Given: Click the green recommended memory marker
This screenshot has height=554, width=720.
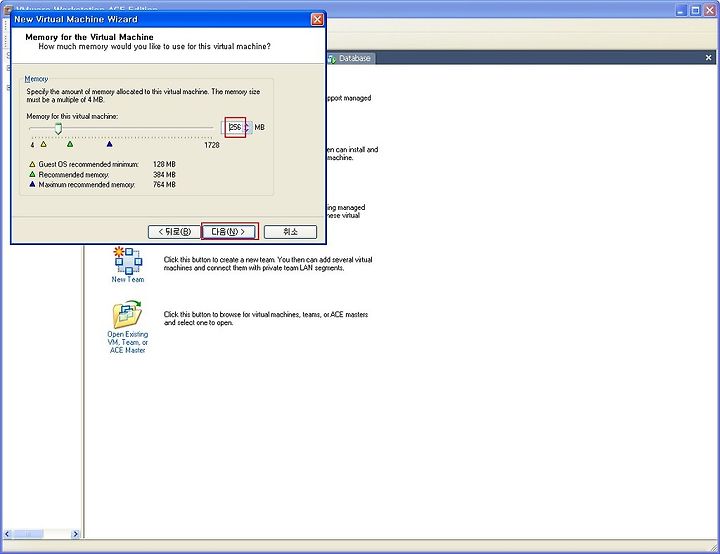Looking at the screenshot, I should pos(70,144).
